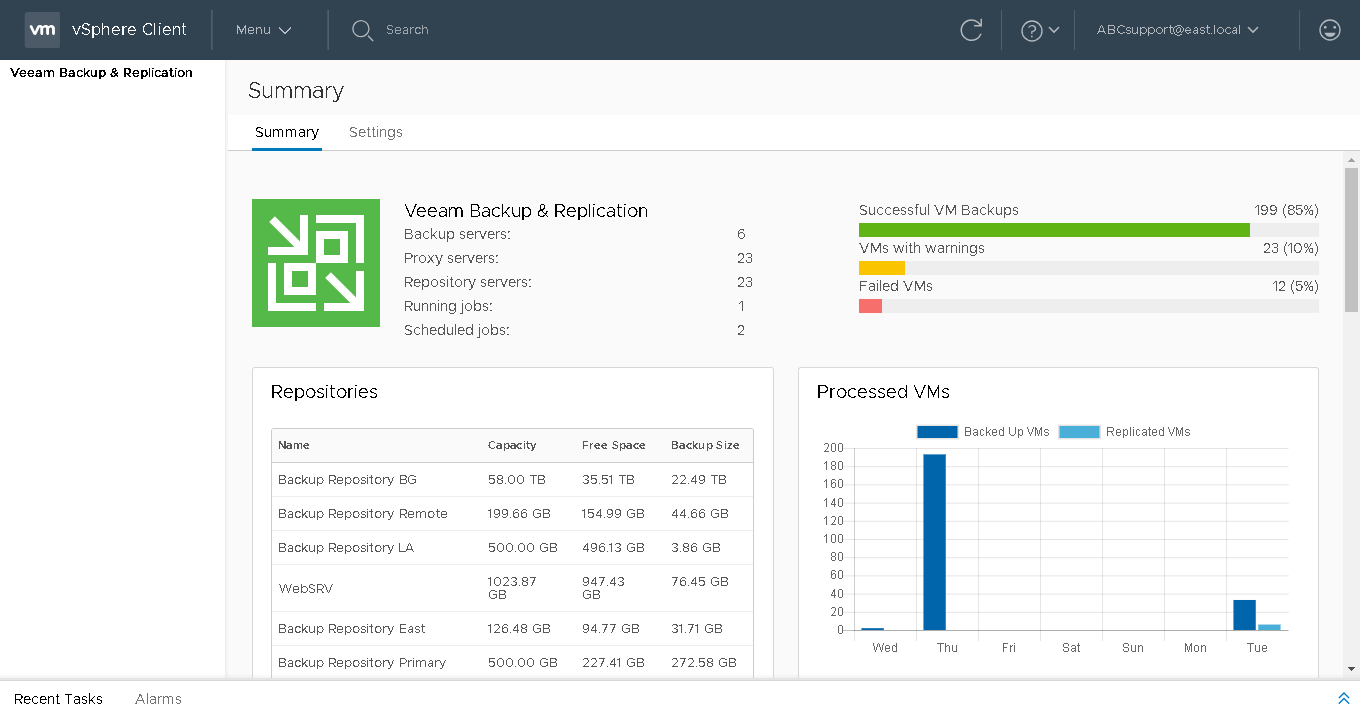Click the search magnifier icon

click(x=362, y=30)
